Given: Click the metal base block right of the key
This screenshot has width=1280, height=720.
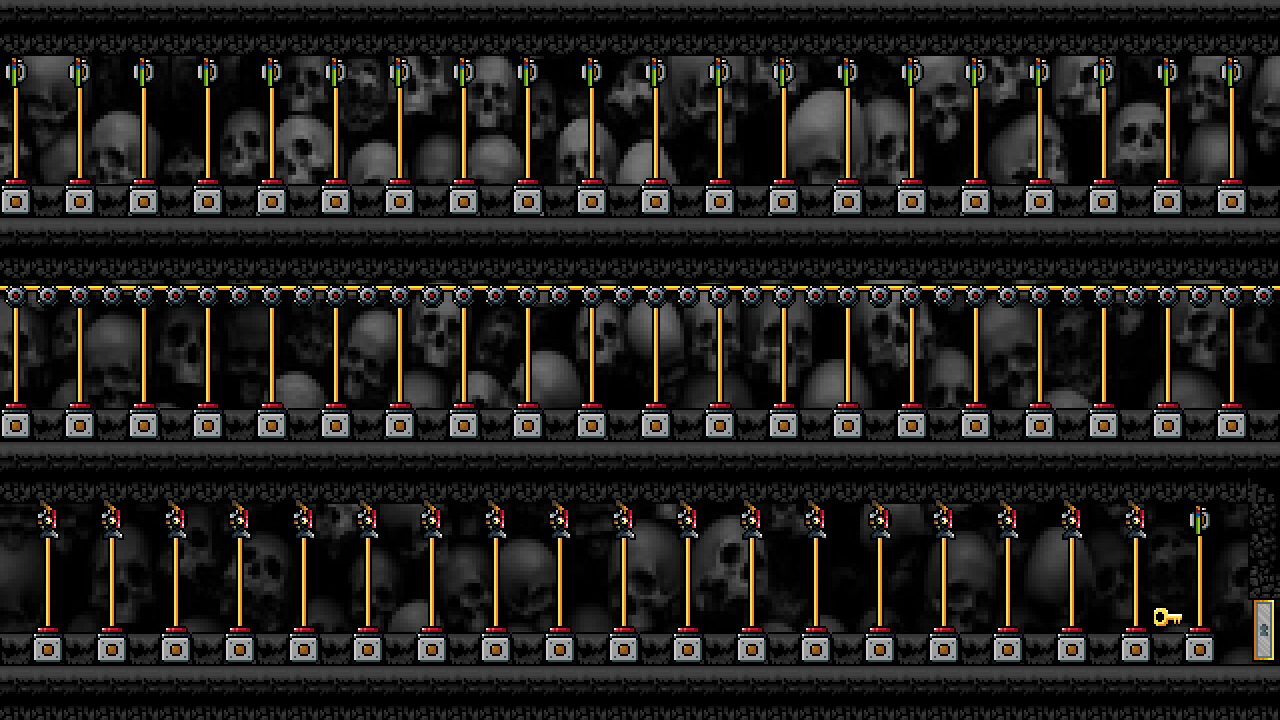Looking at the screenshot, I should [x=1199, y=649].
